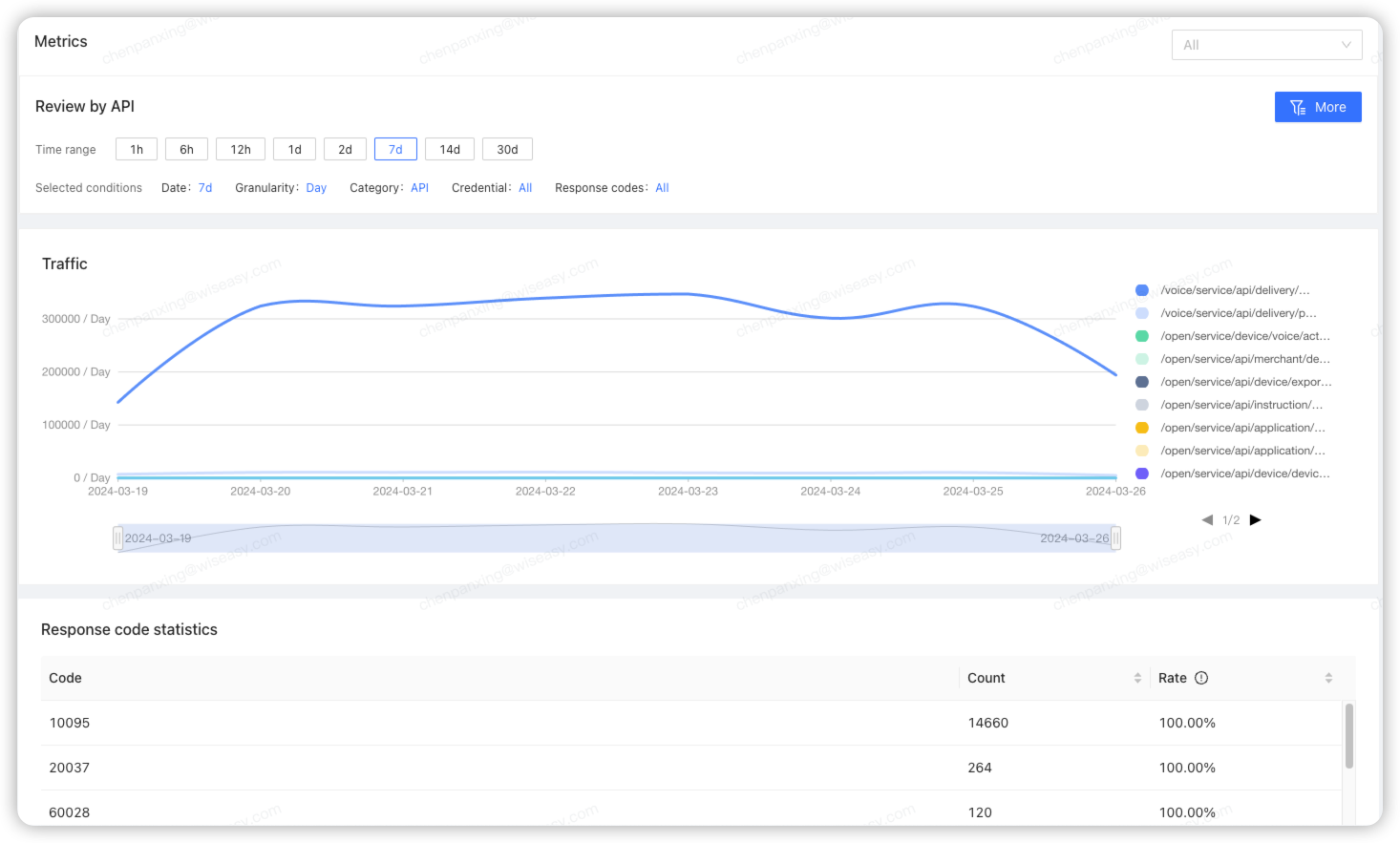Click code 20037 in the table
The width and height of the screenshot is (1400, 843).
point(70,768)
